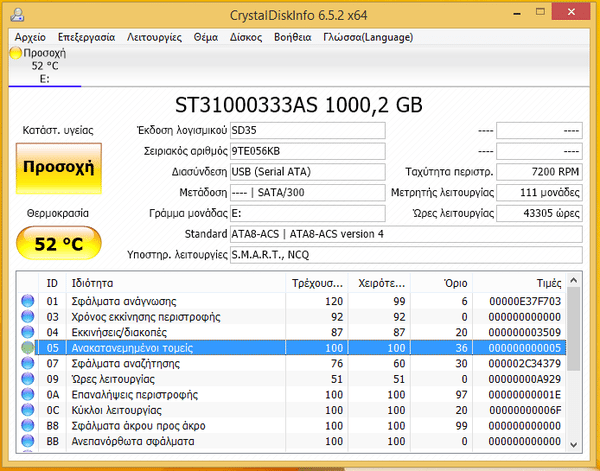The image size is (600, 471).
Task: Select attribute text Επαναλήψεις περιστροφής
Action: [135, 394]
